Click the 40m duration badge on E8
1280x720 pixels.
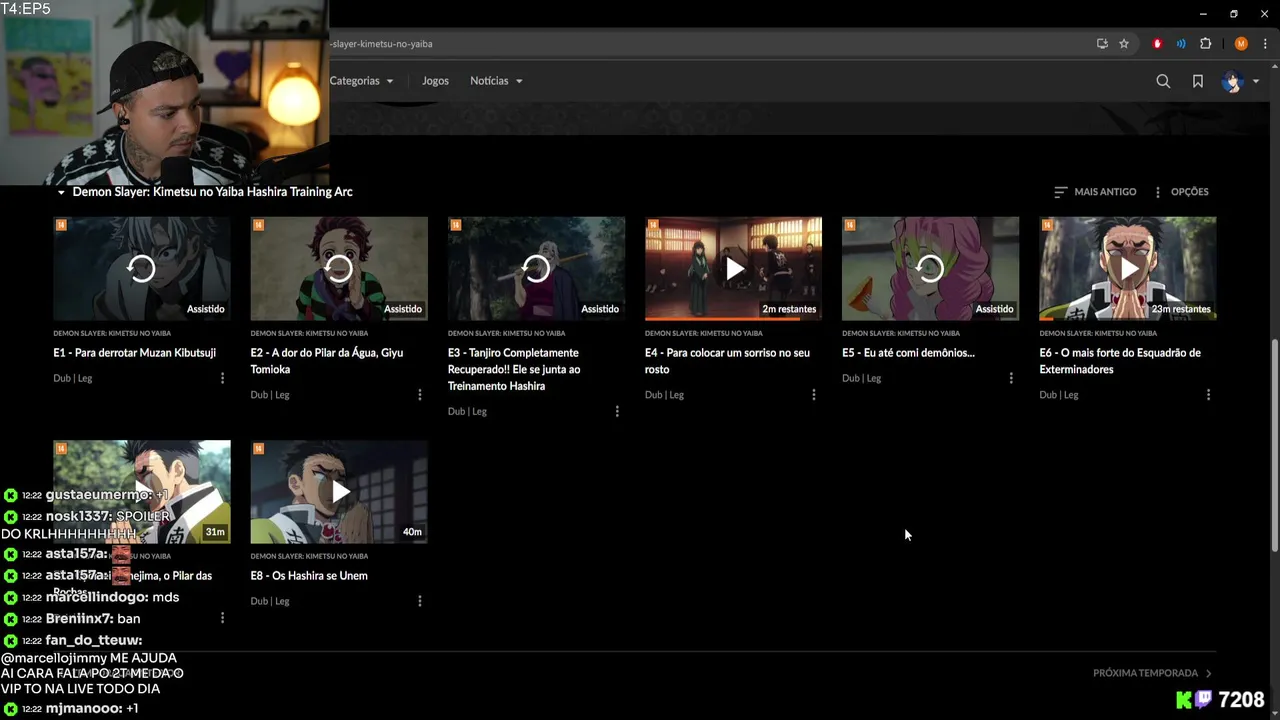[412, 532]
